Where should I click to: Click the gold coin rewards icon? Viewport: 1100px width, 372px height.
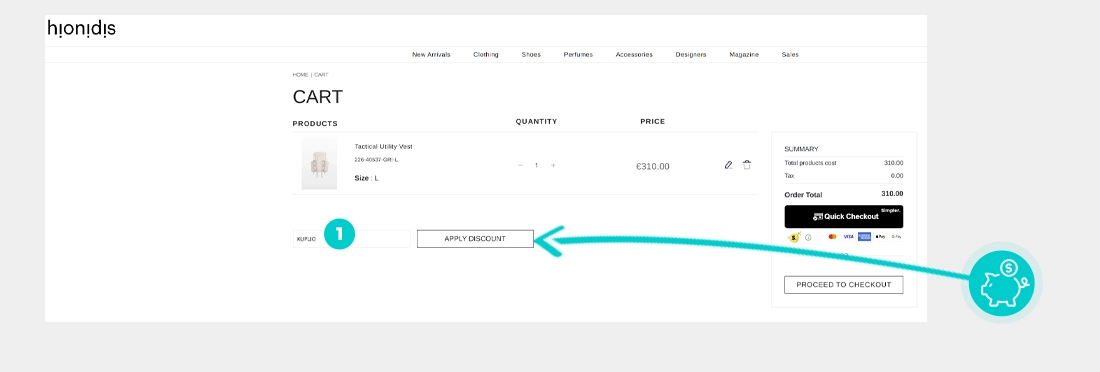(795, 237)
